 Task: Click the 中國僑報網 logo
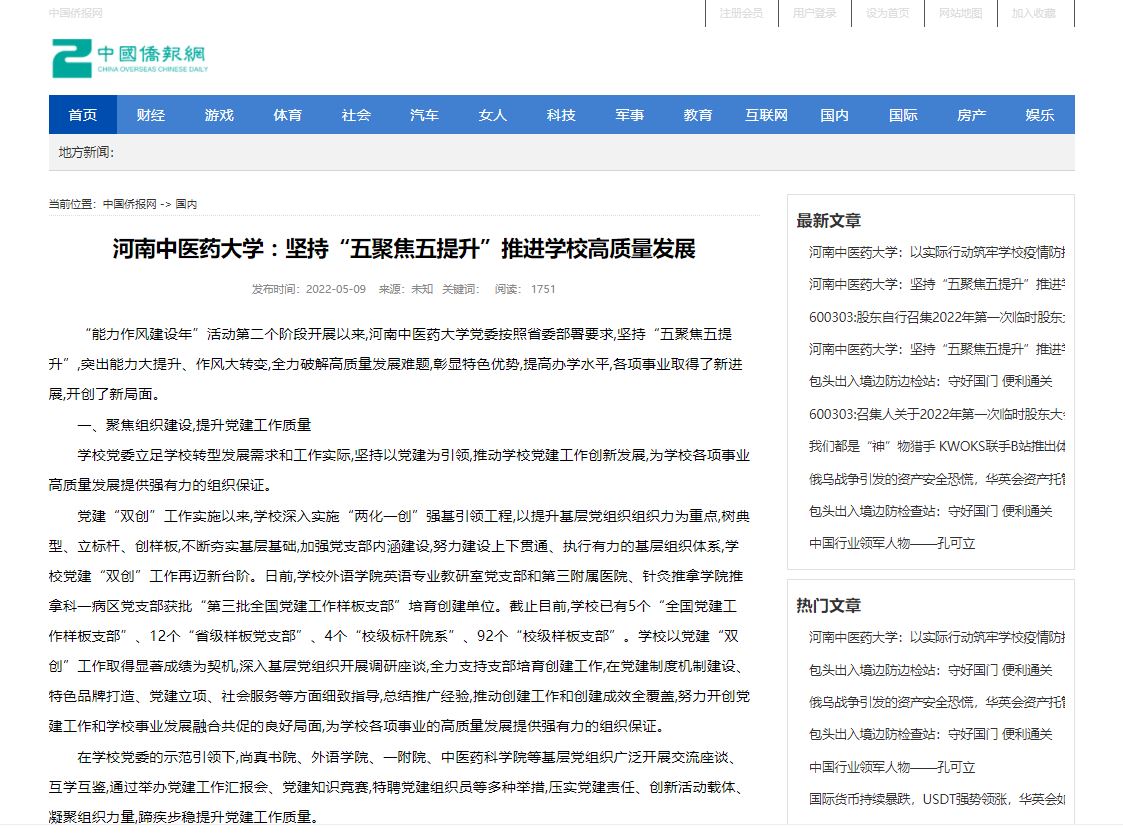tap(130, 58)
